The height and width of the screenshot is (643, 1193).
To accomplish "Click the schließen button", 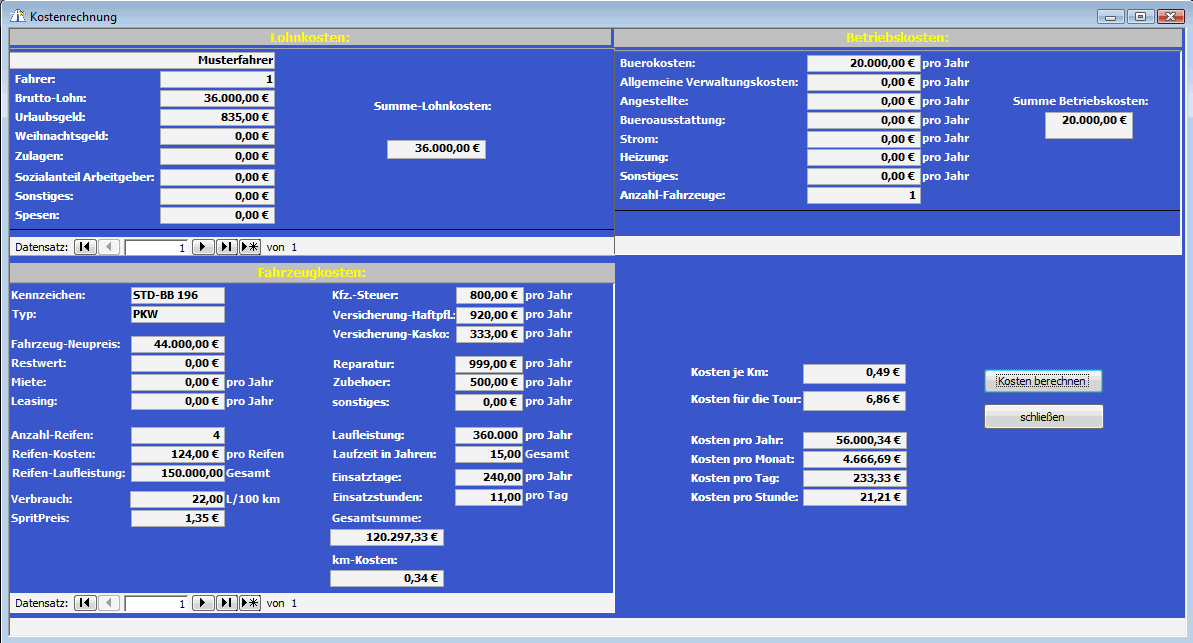I will (x=1043, y=417).
